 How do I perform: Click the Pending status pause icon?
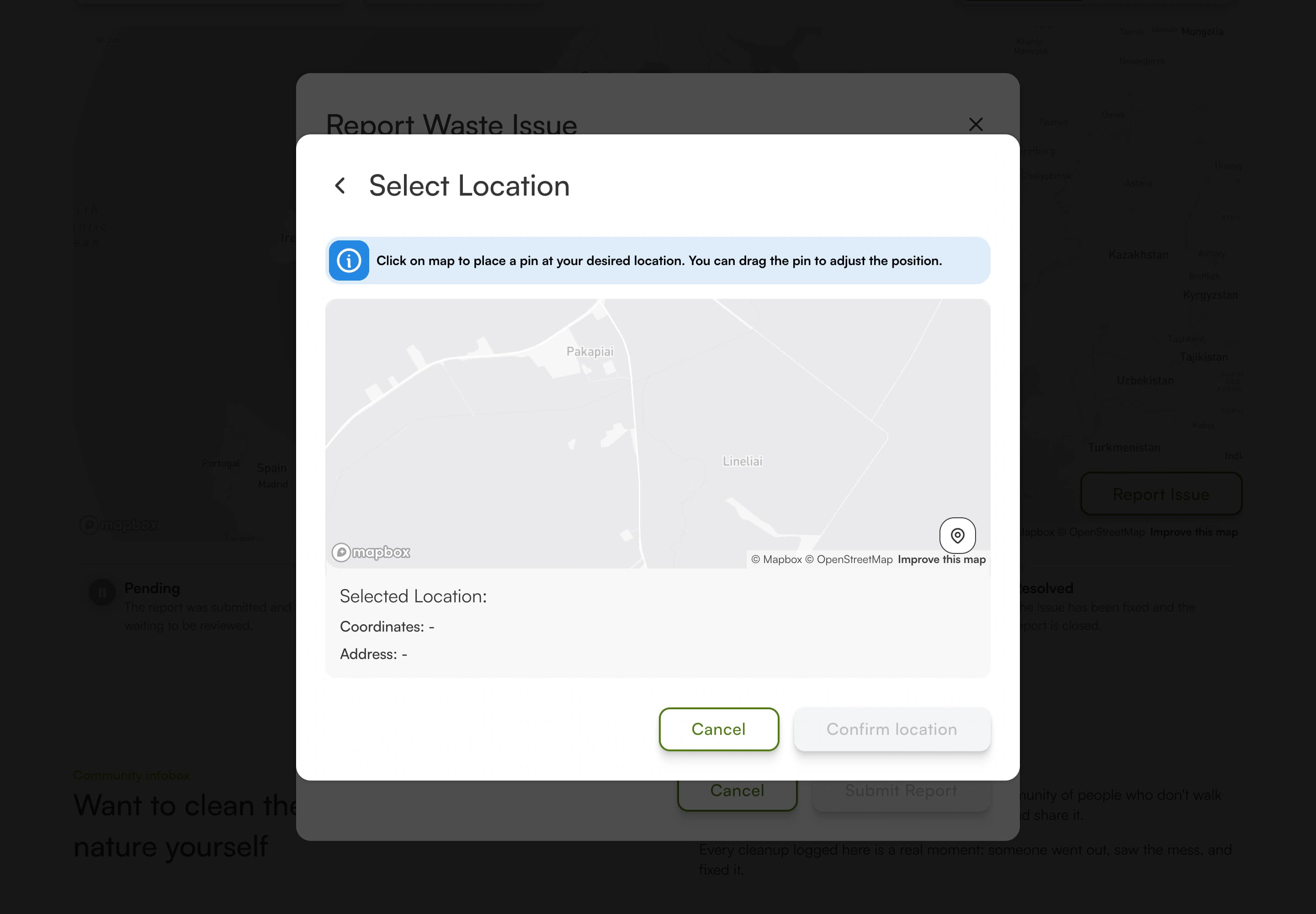[102, 593]
